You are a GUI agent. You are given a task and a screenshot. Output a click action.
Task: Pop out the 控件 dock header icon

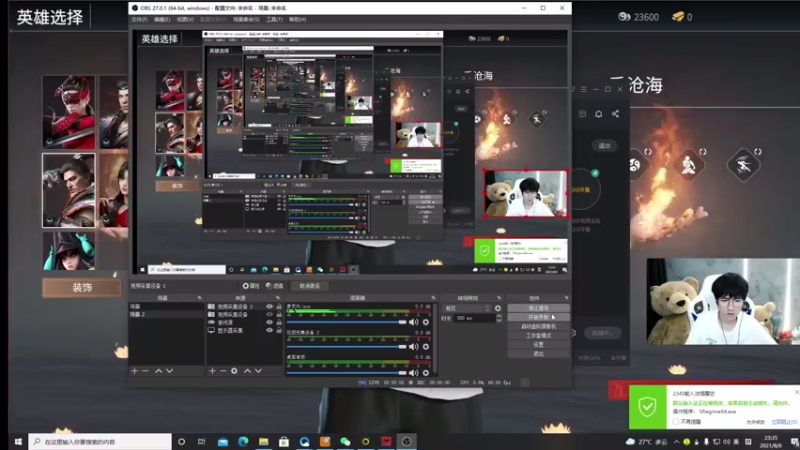566,297
